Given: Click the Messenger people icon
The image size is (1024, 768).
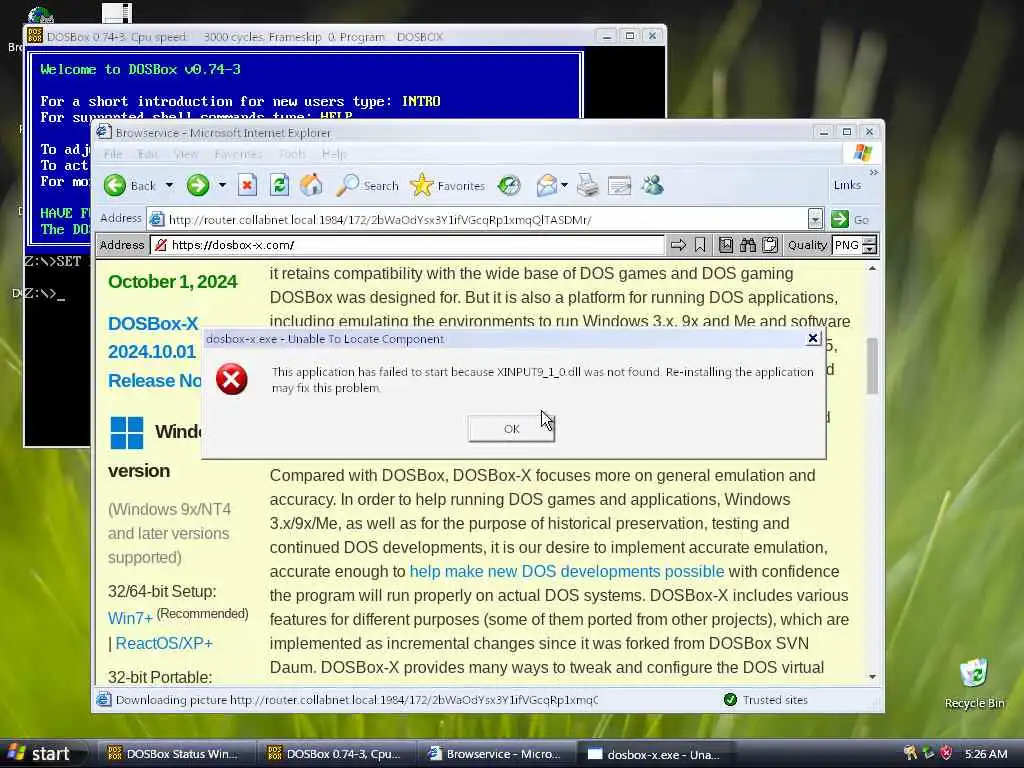Looking at the screenshot, I should [x=652, y=185].
